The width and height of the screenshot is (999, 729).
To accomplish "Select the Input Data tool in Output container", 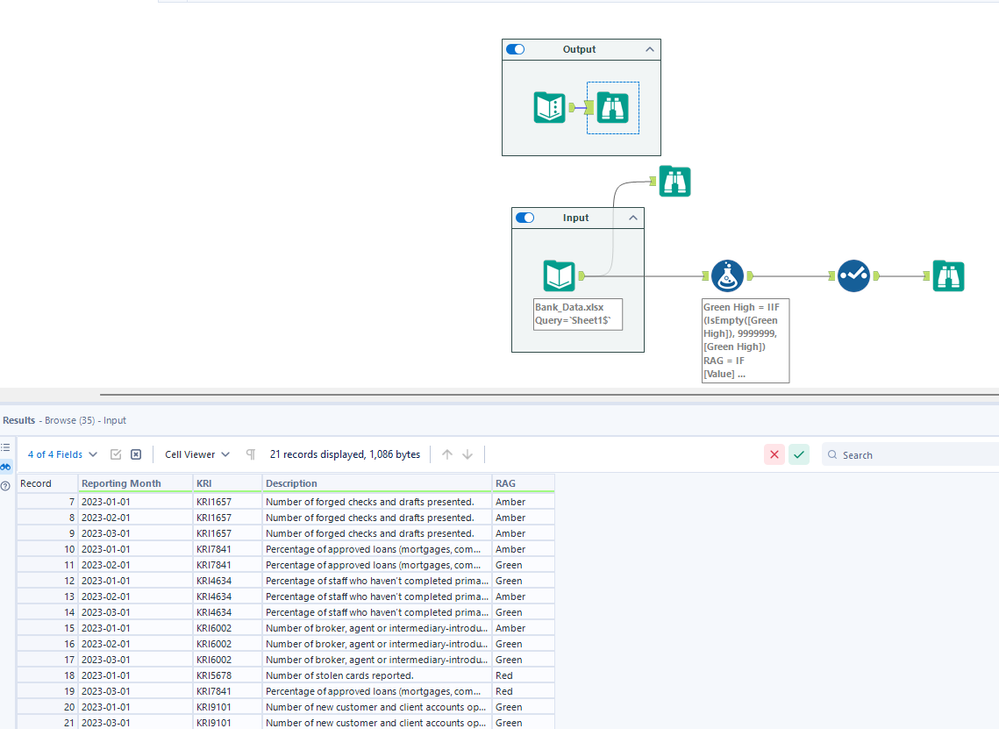I will pos(549,107).
